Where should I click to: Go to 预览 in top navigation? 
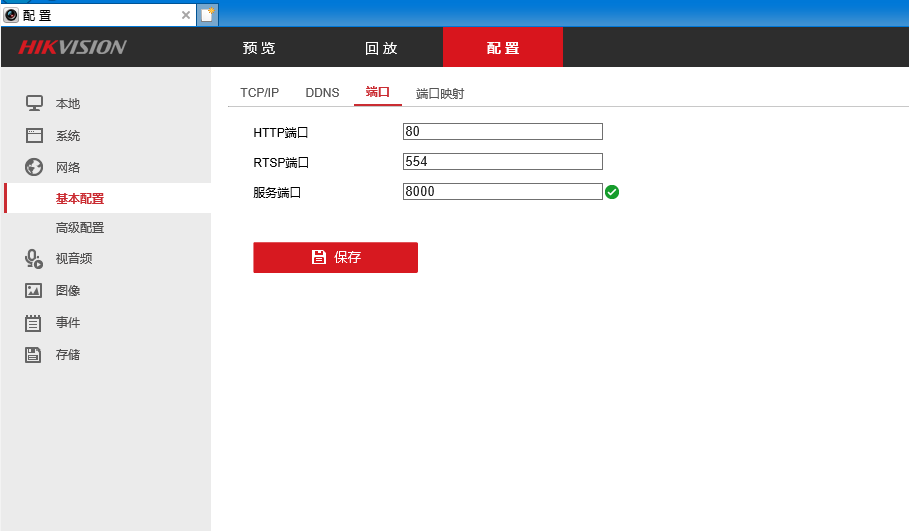259,48
